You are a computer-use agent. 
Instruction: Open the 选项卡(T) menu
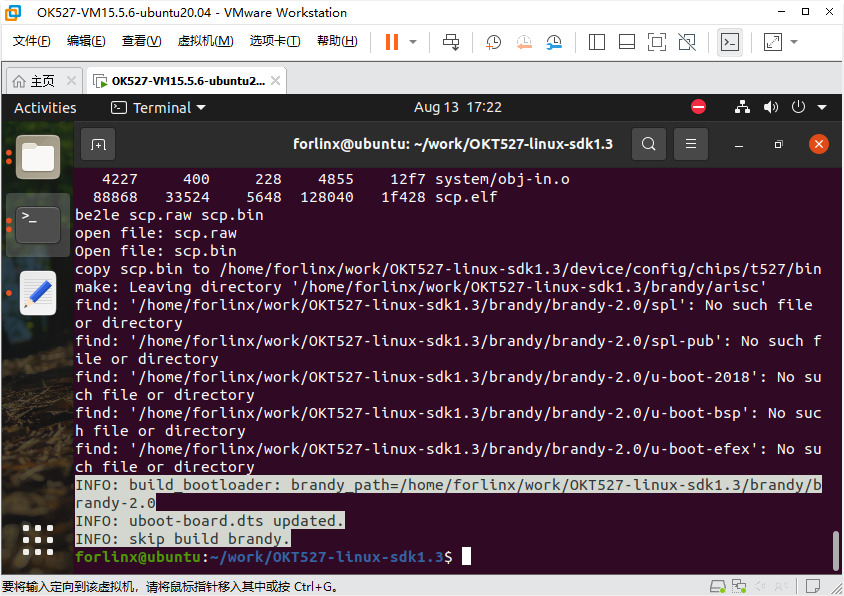coord(275,41)
